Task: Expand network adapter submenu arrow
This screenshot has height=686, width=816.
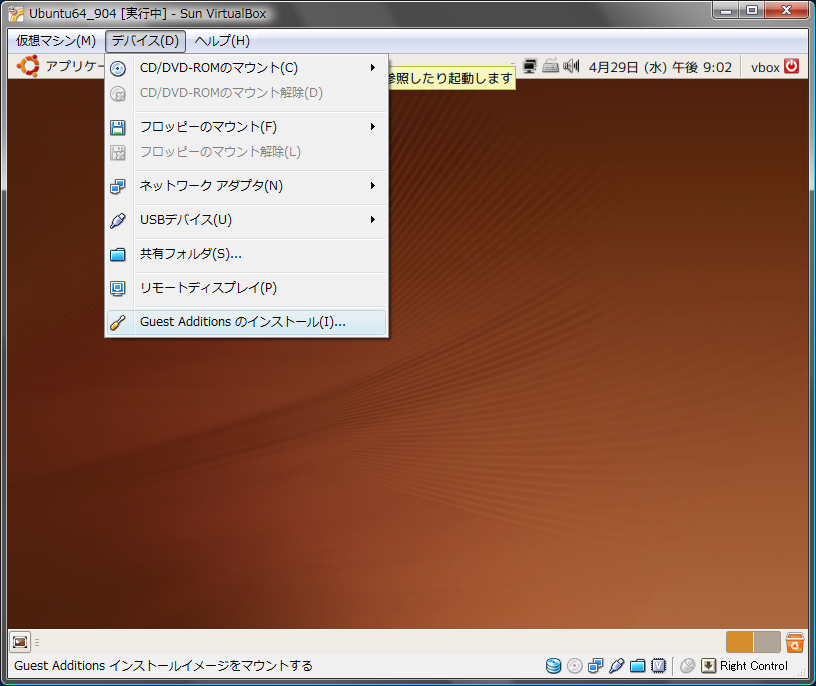Action: pyautogui.click(x=373, y=186)
